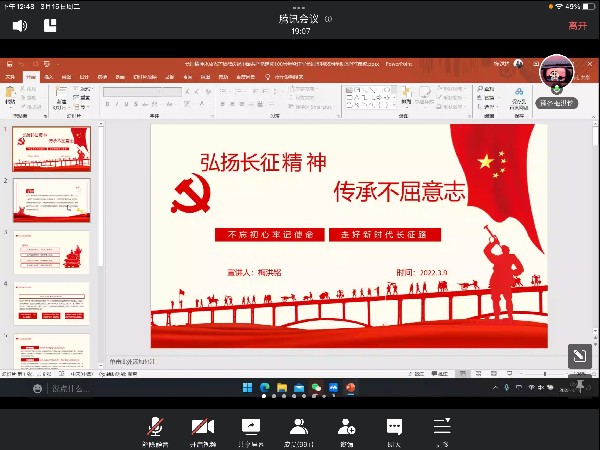Open the Replace dropdown in editing group
Image resolution: width=600 pixels, height=450 pixels.
(487, 98)
